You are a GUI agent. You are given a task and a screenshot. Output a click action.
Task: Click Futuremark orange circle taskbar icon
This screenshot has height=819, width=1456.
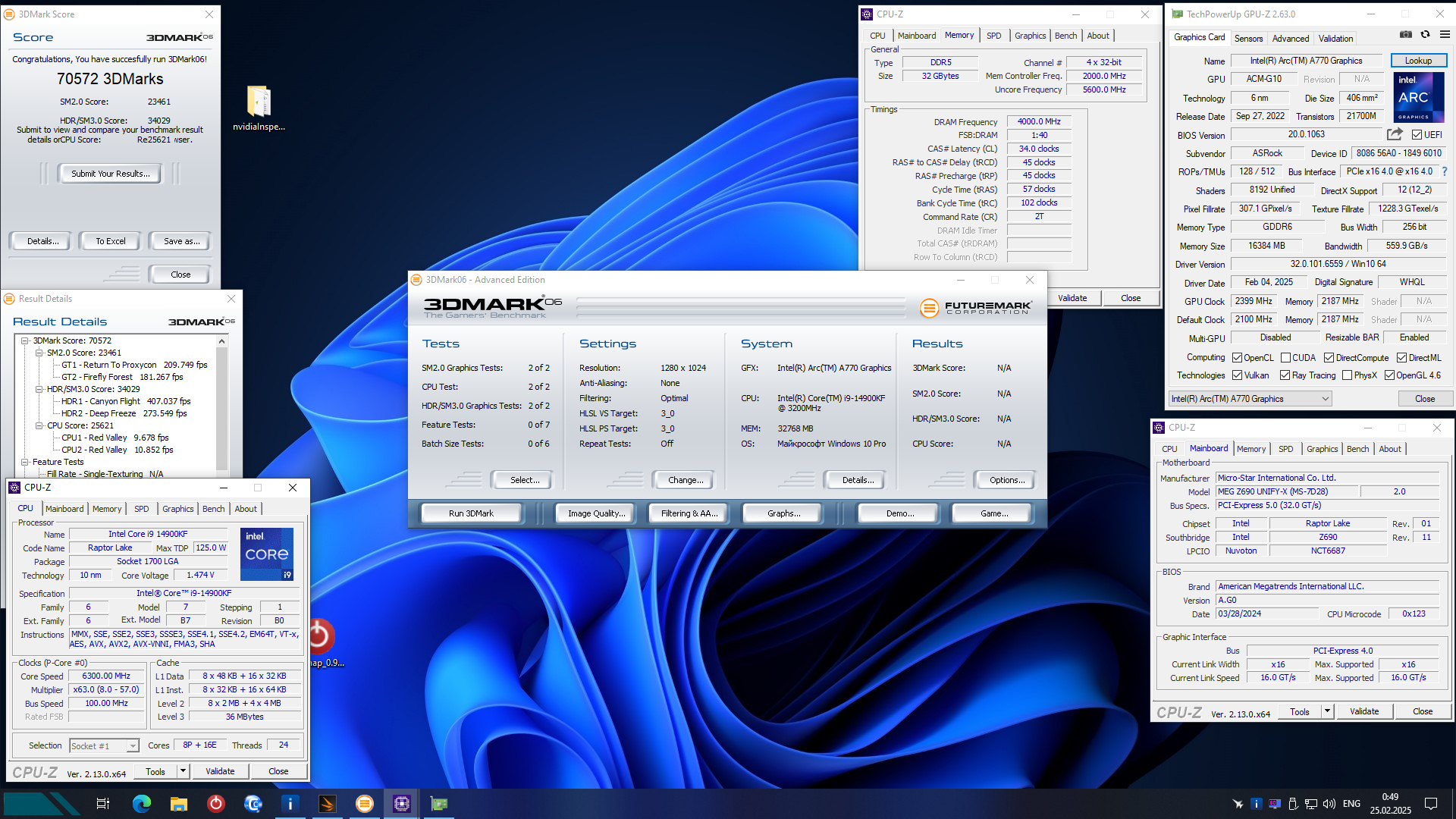pos(365,804)
